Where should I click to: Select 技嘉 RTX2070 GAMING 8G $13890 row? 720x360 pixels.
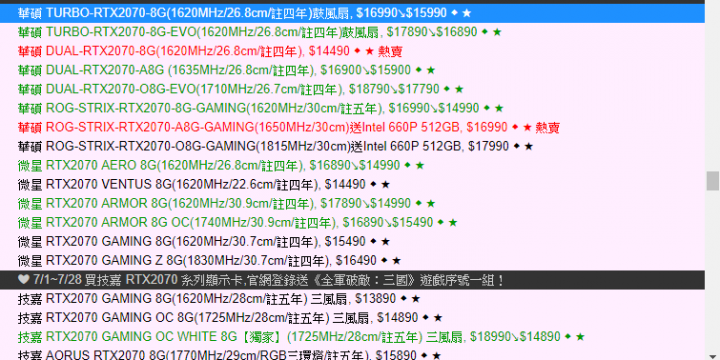352,299
